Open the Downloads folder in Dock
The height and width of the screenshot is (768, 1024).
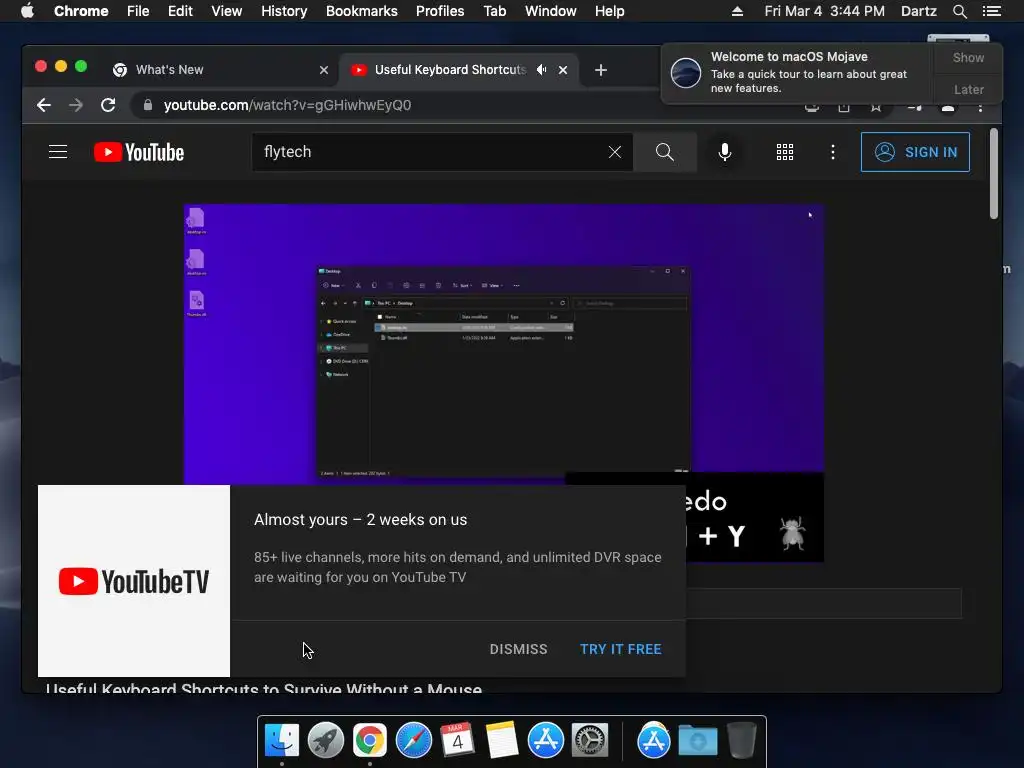point(697,741)
